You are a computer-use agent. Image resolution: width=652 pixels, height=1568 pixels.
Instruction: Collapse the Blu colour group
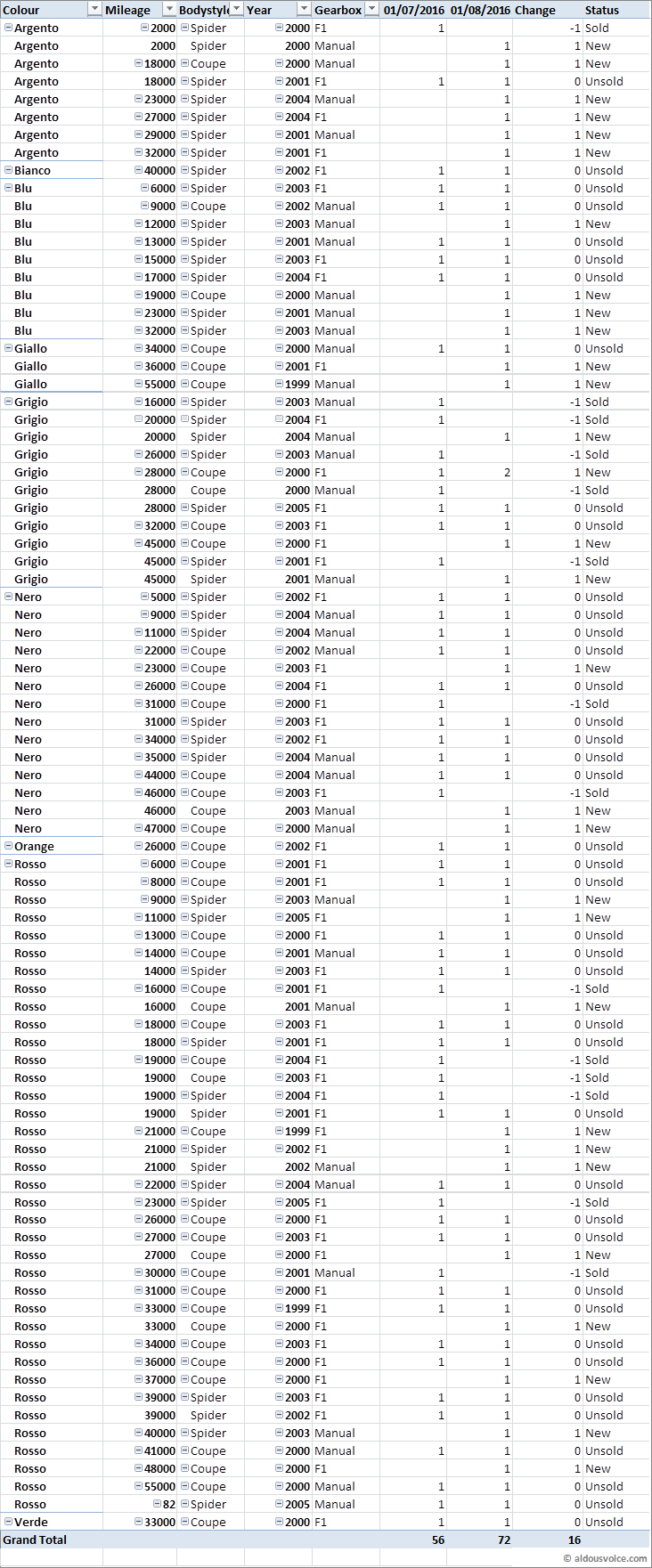(x=9, y=188)
